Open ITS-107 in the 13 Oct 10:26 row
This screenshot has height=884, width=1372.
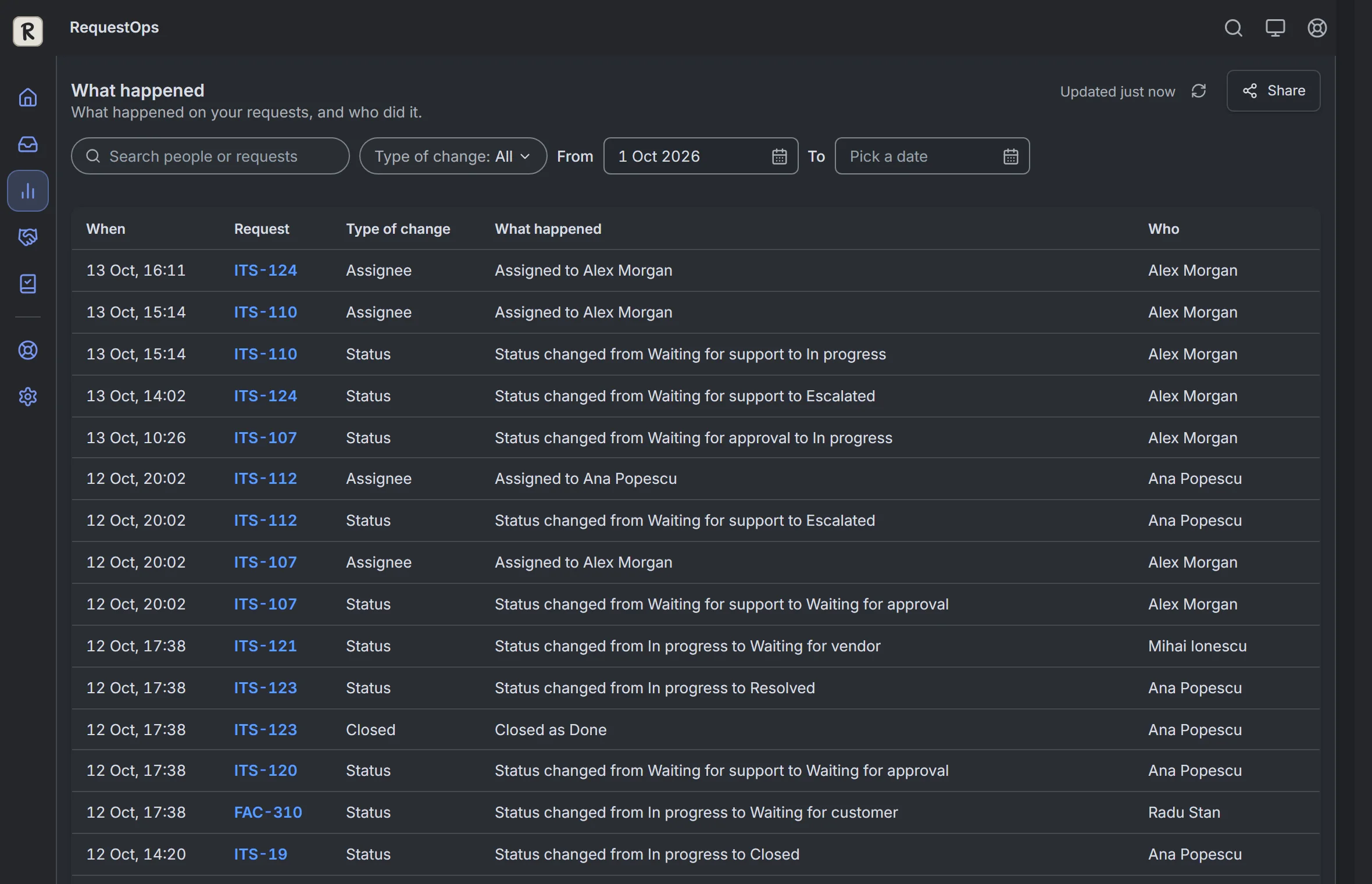point(265,438)
